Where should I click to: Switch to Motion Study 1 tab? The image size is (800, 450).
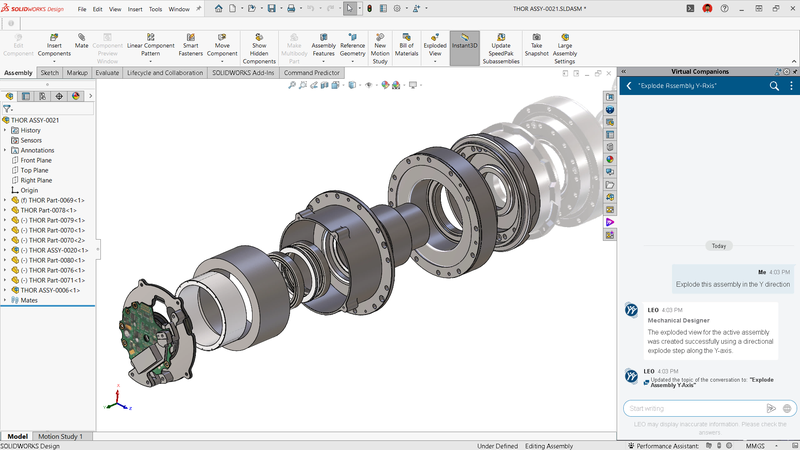coord(60,436)
